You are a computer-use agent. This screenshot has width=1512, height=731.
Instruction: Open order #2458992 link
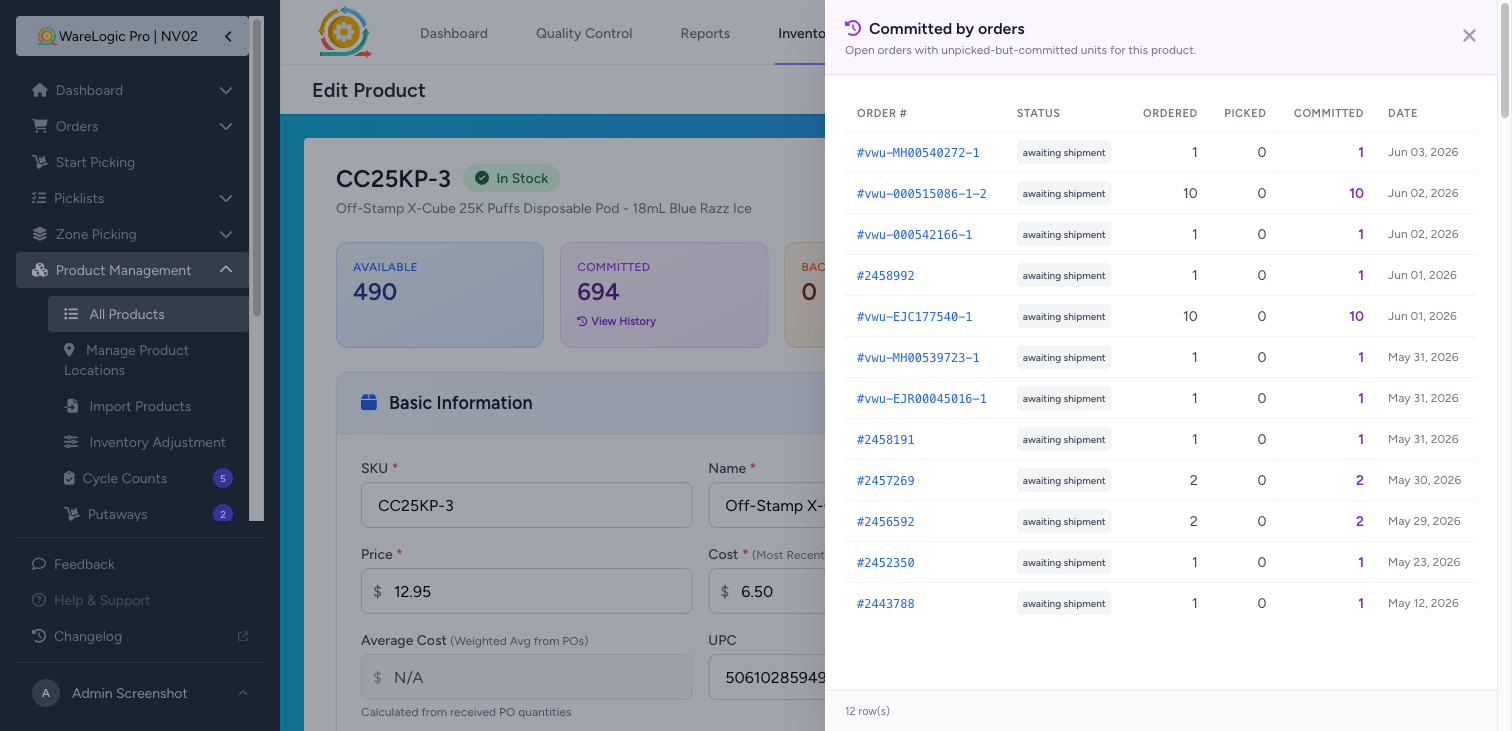point(886,276)
